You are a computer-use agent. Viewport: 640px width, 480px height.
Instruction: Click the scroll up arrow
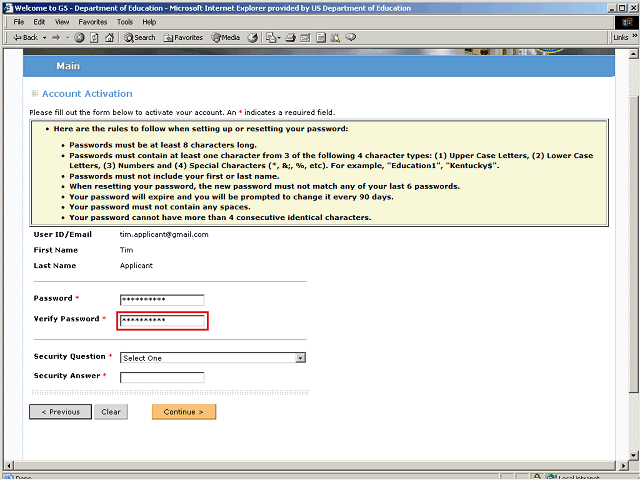(633, 54)
